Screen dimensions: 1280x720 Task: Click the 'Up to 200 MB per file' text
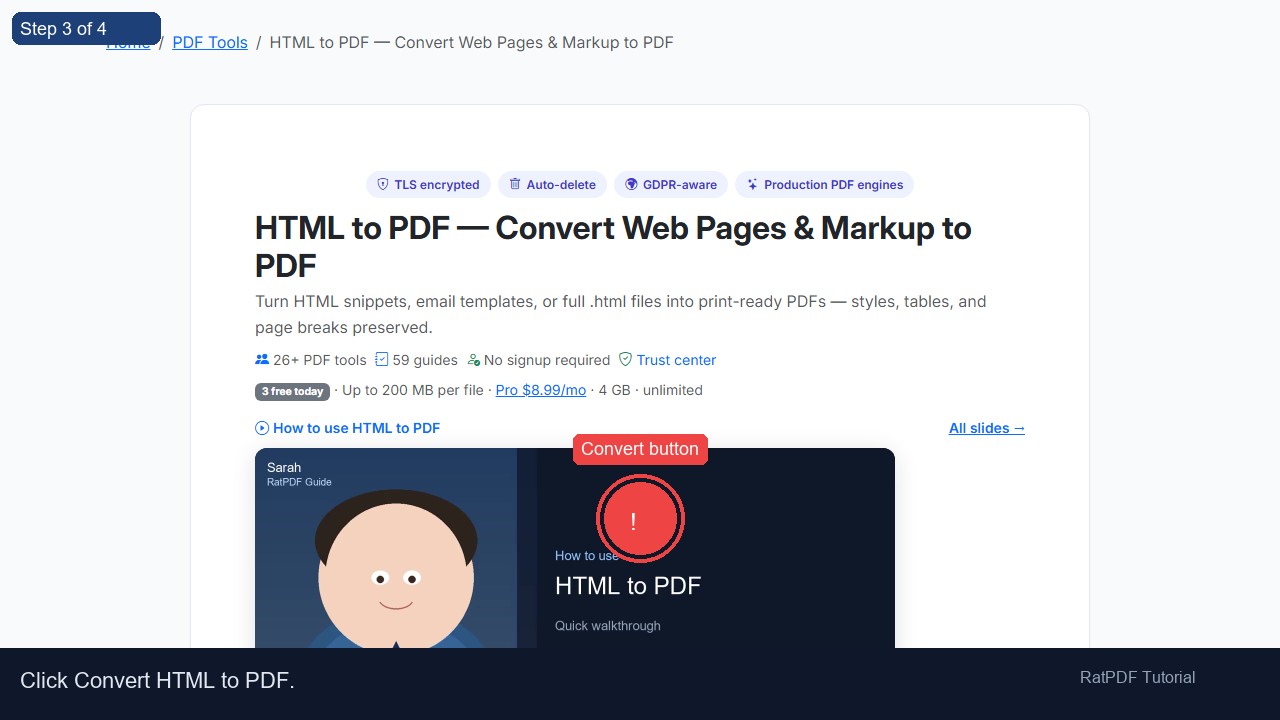[413, 390]
